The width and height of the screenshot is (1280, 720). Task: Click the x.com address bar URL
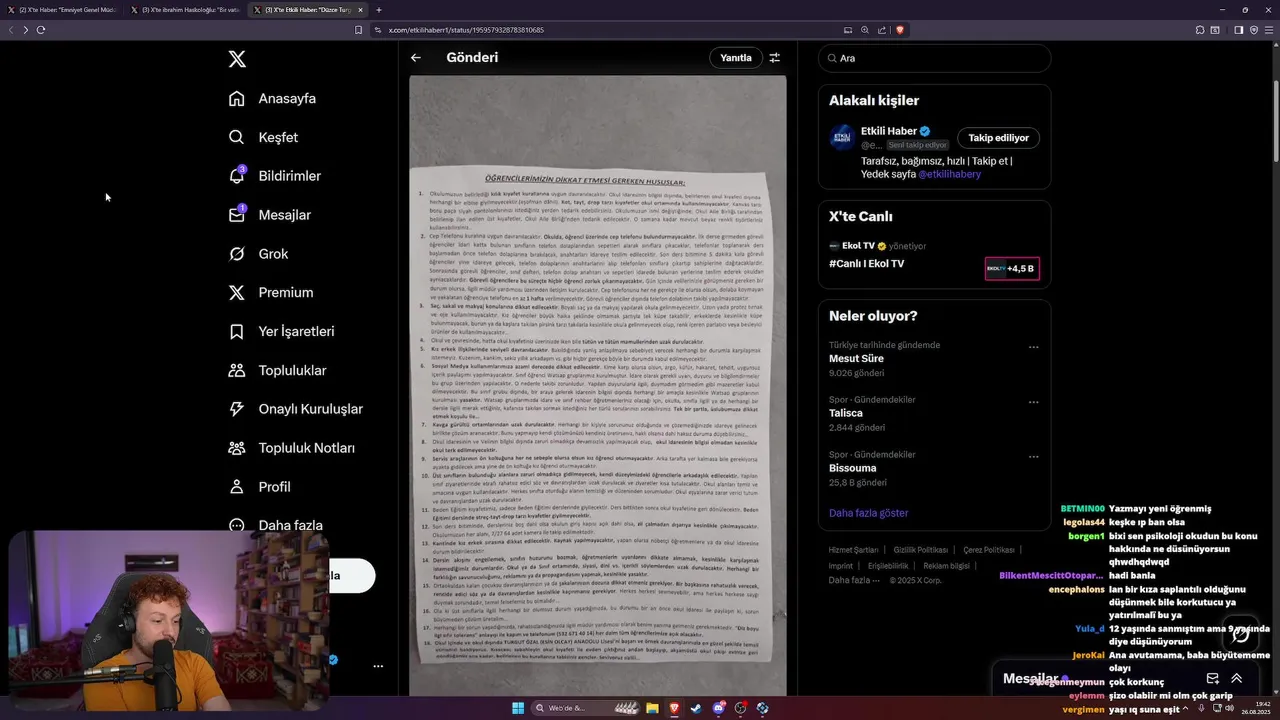[466, 30]
